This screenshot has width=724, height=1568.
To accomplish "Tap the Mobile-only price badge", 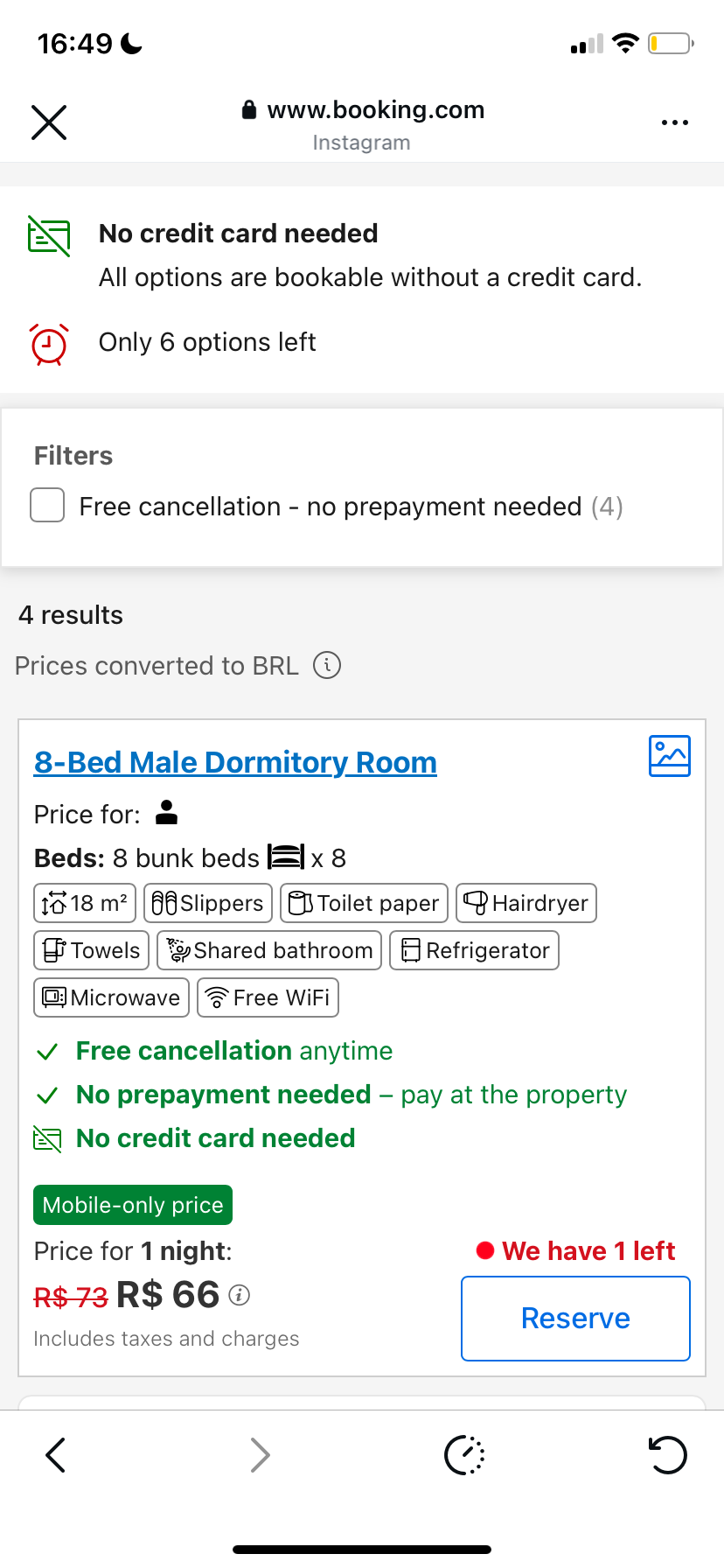I will point(133,1205).
